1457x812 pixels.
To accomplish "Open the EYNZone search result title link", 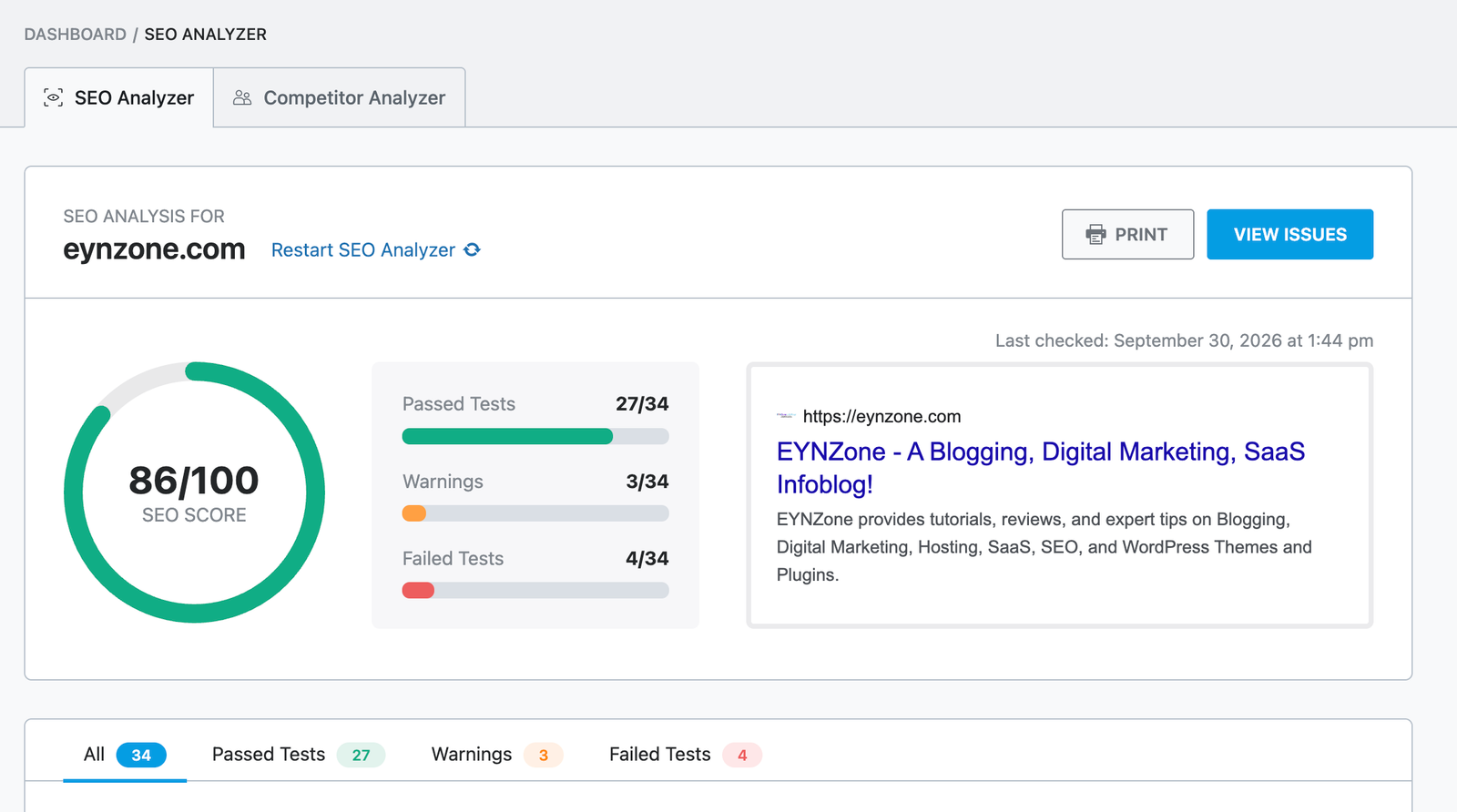I will click(1041, 468).
